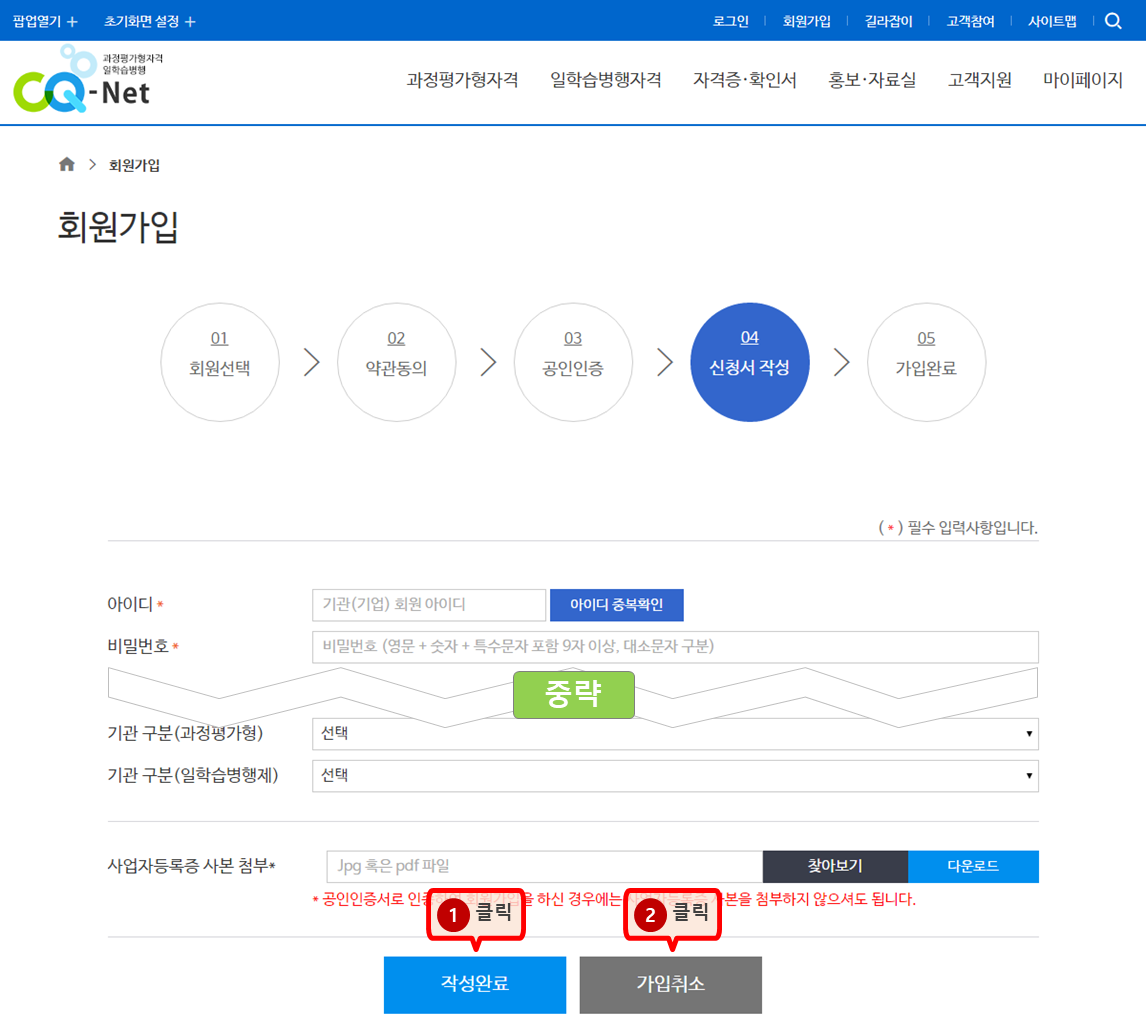
Task: Click the CQ-Net logo
Action: click(88, 79)
